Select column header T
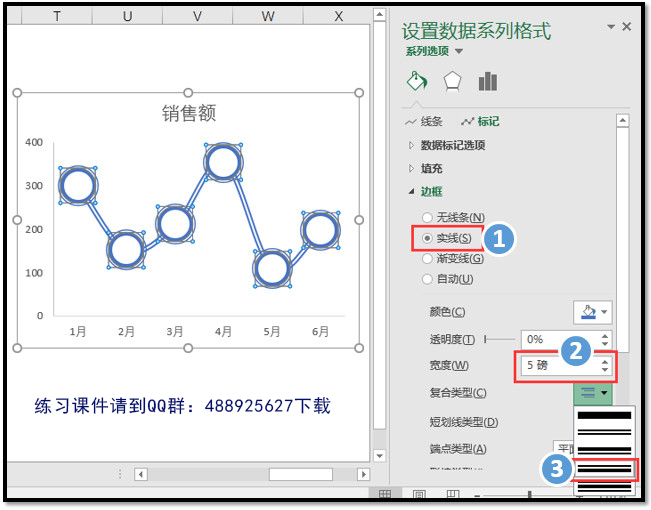Image resolution: width=651 pixels, height=510 pixels. pyautogui.click(x=57, y=16)
